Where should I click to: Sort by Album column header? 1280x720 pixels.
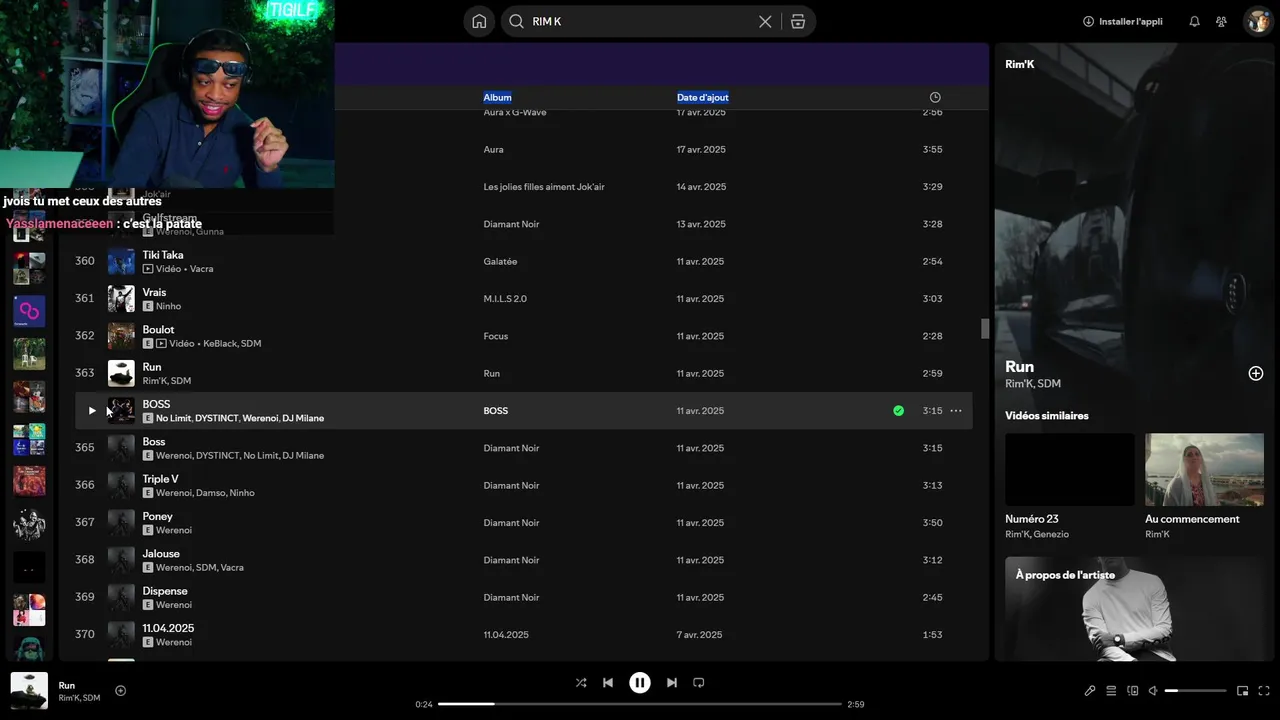497,97
